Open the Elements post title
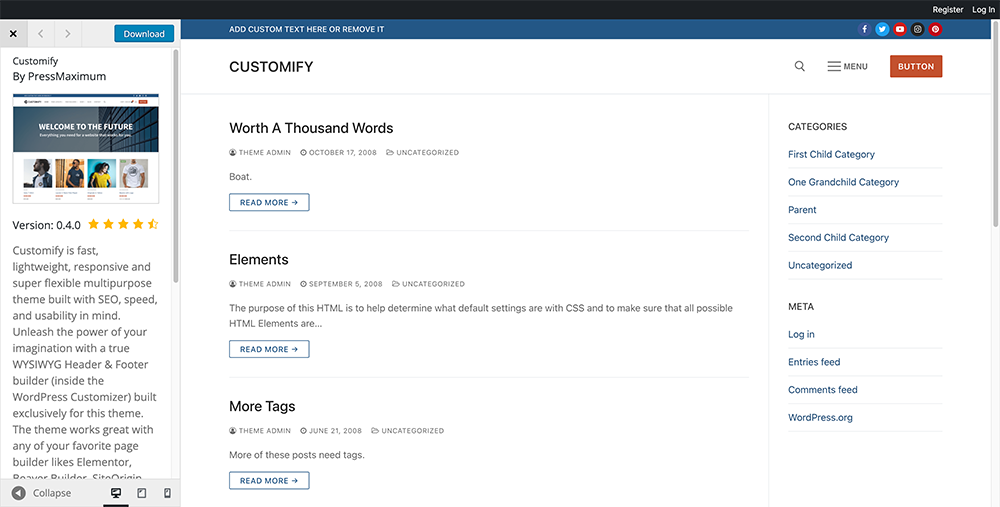The height and width of the screenshot is (507, 1000). coord(259,260)
